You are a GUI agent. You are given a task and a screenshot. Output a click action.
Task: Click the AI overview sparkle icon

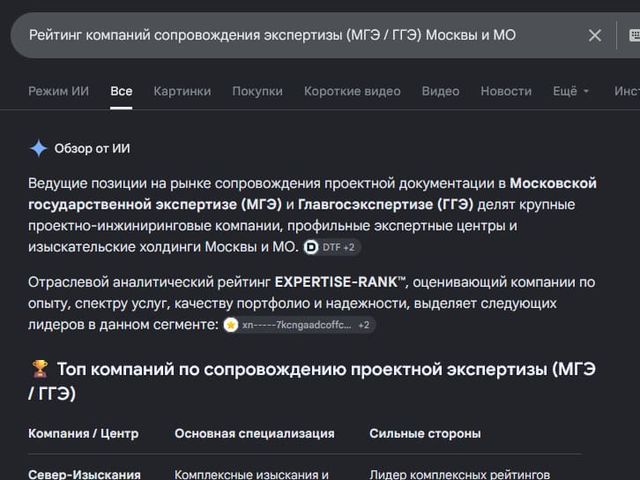(38, 149)
